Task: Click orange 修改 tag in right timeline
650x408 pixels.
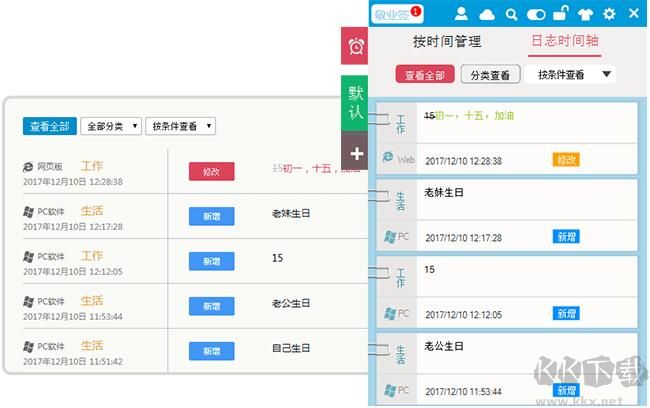Action: click(566, 160)
